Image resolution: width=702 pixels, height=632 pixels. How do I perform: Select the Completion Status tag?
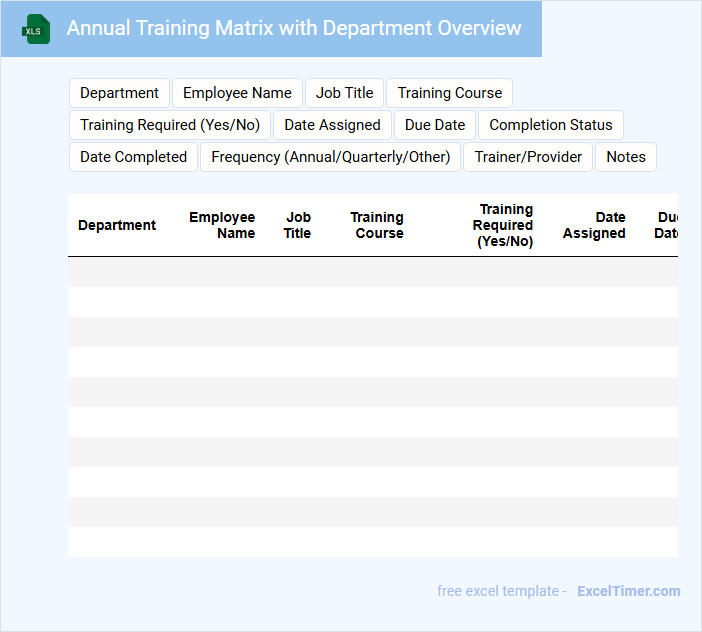[551, 125]
